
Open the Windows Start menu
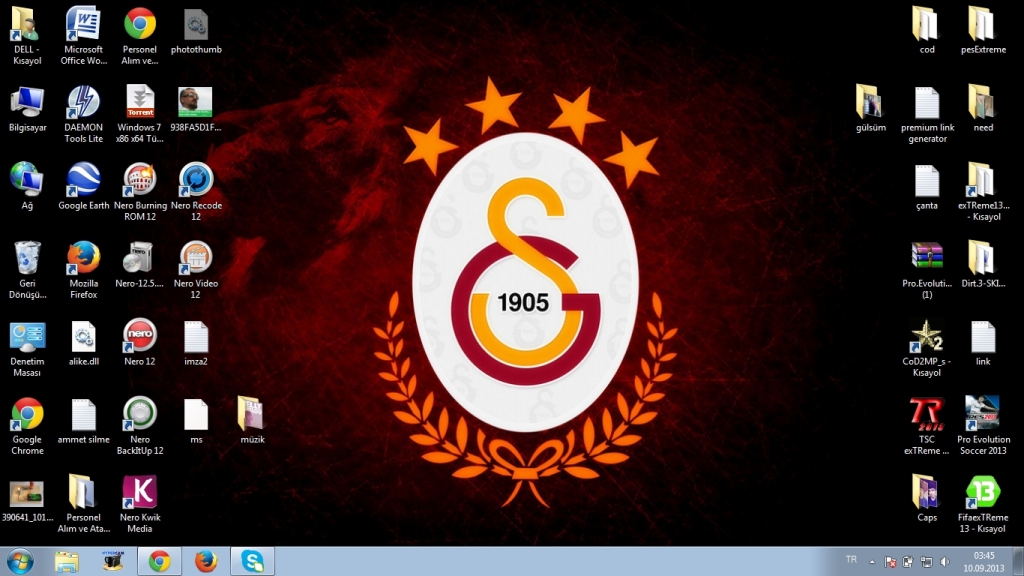click(20, 562)
